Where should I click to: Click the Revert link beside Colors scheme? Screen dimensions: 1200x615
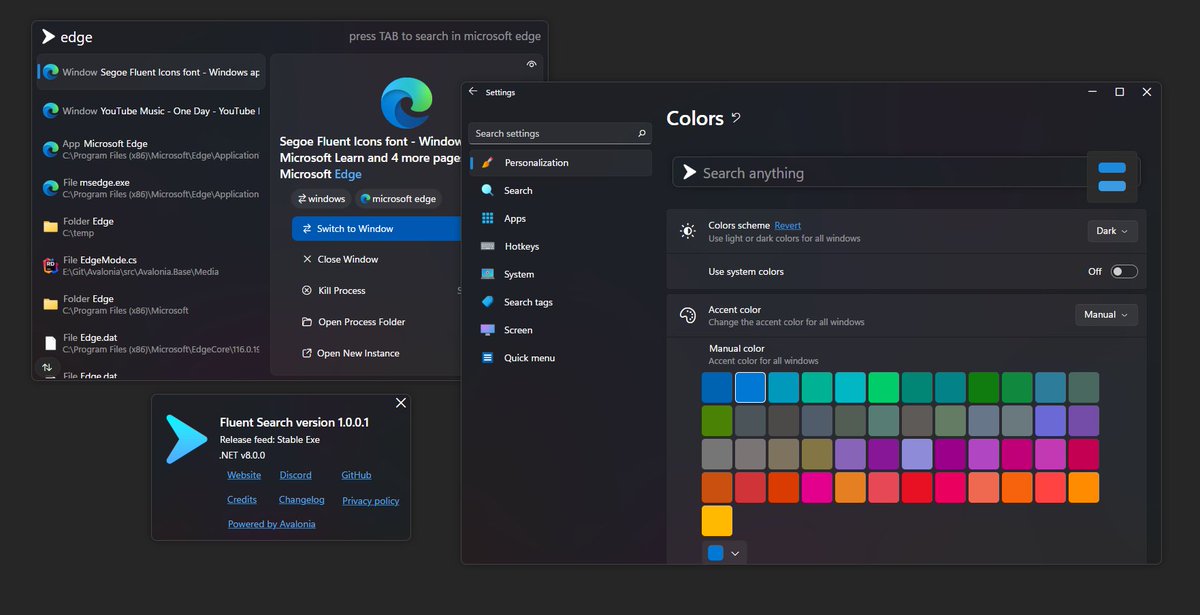788,226
